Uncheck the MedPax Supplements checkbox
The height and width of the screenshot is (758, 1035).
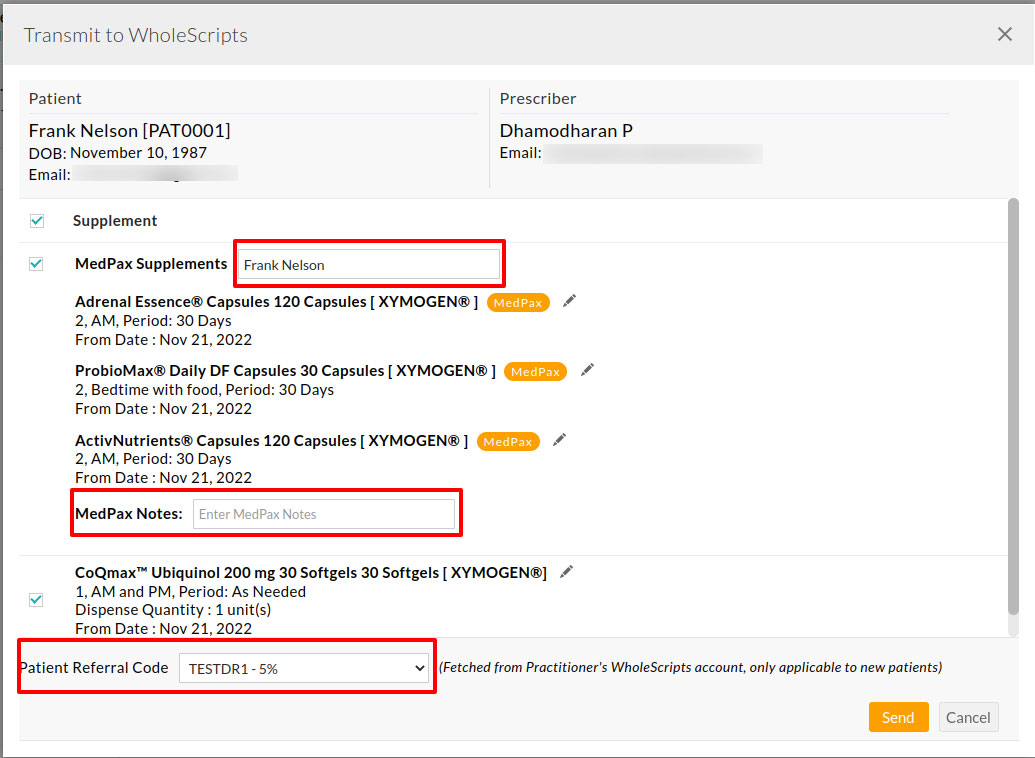[37, 264]
